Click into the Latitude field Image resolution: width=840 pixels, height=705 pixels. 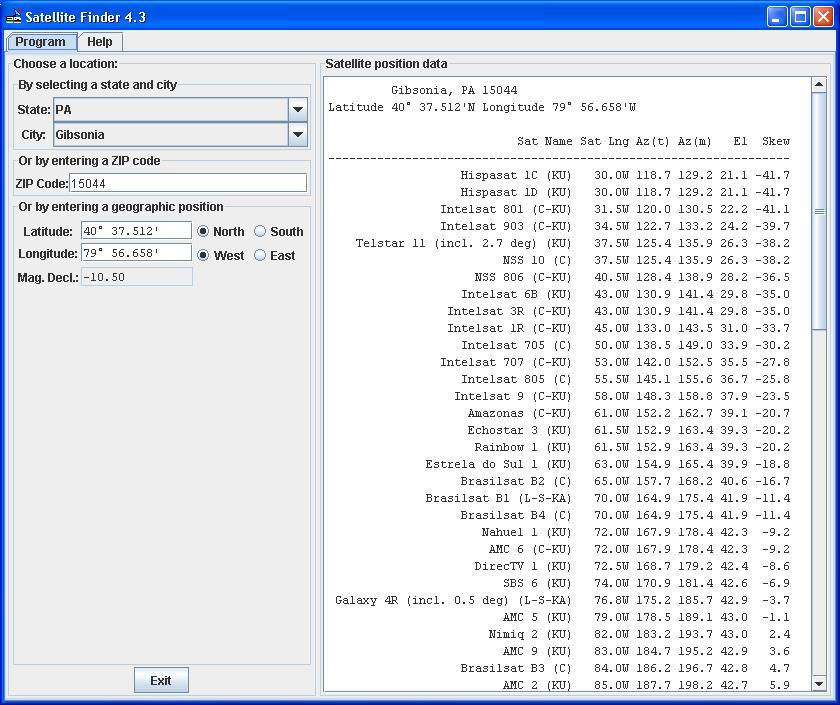click(136, 231)
